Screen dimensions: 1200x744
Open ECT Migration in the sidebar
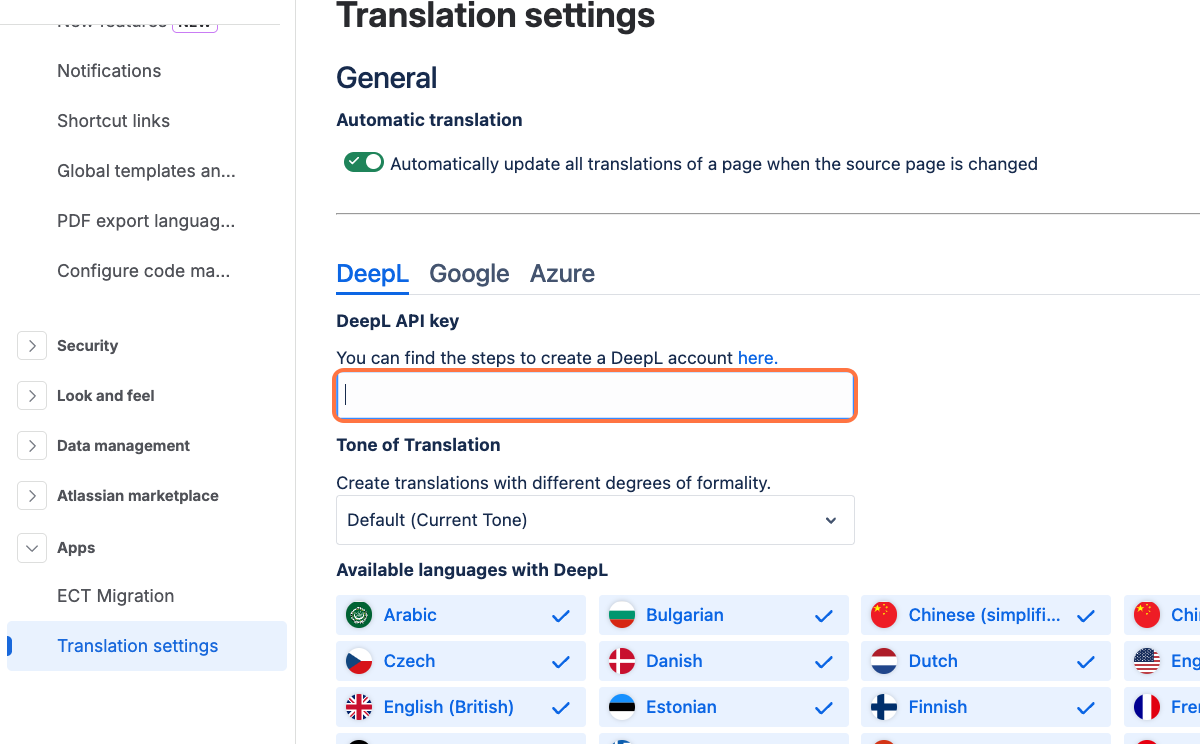[116, 596]
